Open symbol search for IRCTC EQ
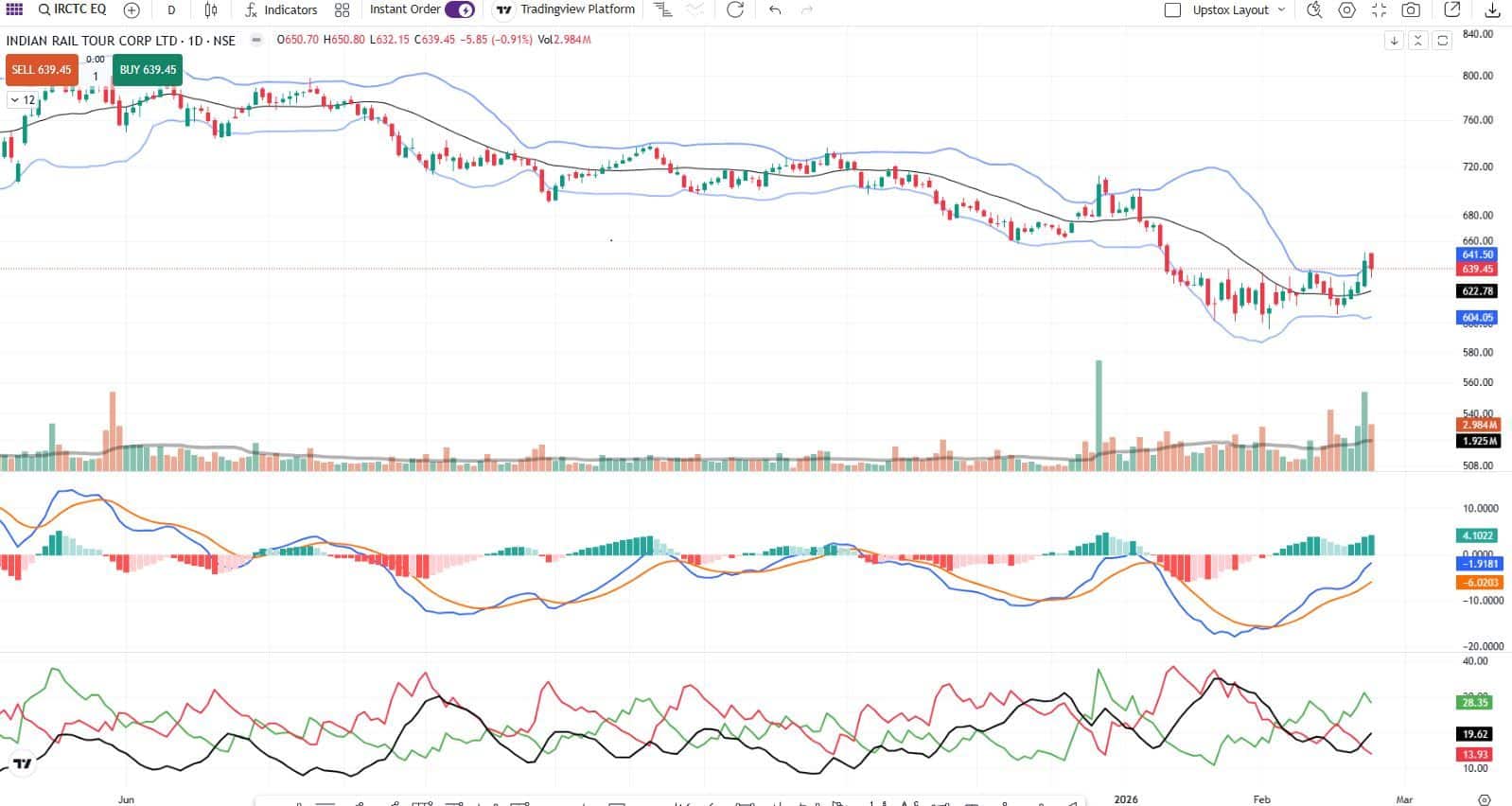The image size is (1512, 806). click(x=73, y=9)
